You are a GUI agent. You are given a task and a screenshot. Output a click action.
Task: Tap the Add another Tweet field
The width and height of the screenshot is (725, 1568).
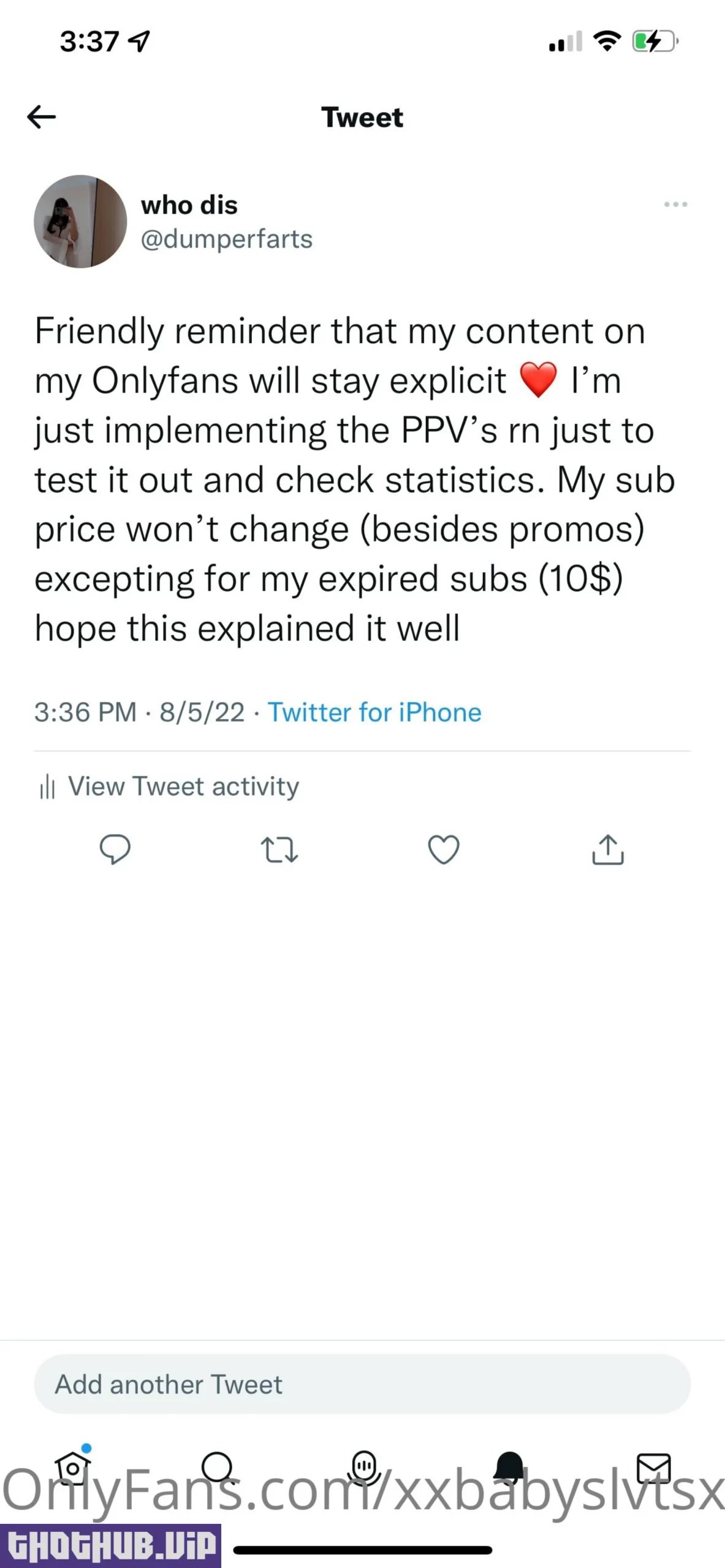coord(362,1384)
